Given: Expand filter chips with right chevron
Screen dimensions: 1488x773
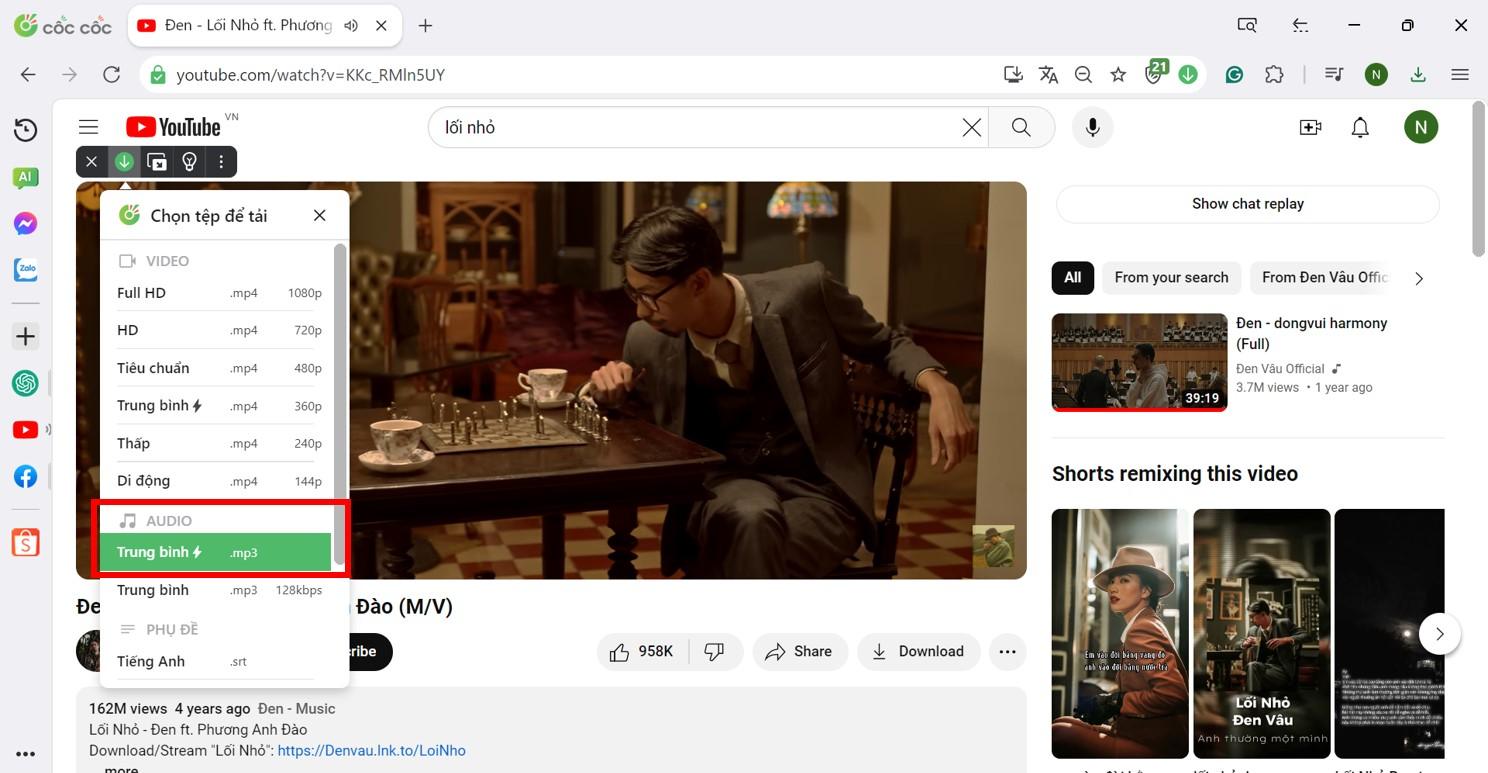Looking at the screenshot, I should [1418, 278].
